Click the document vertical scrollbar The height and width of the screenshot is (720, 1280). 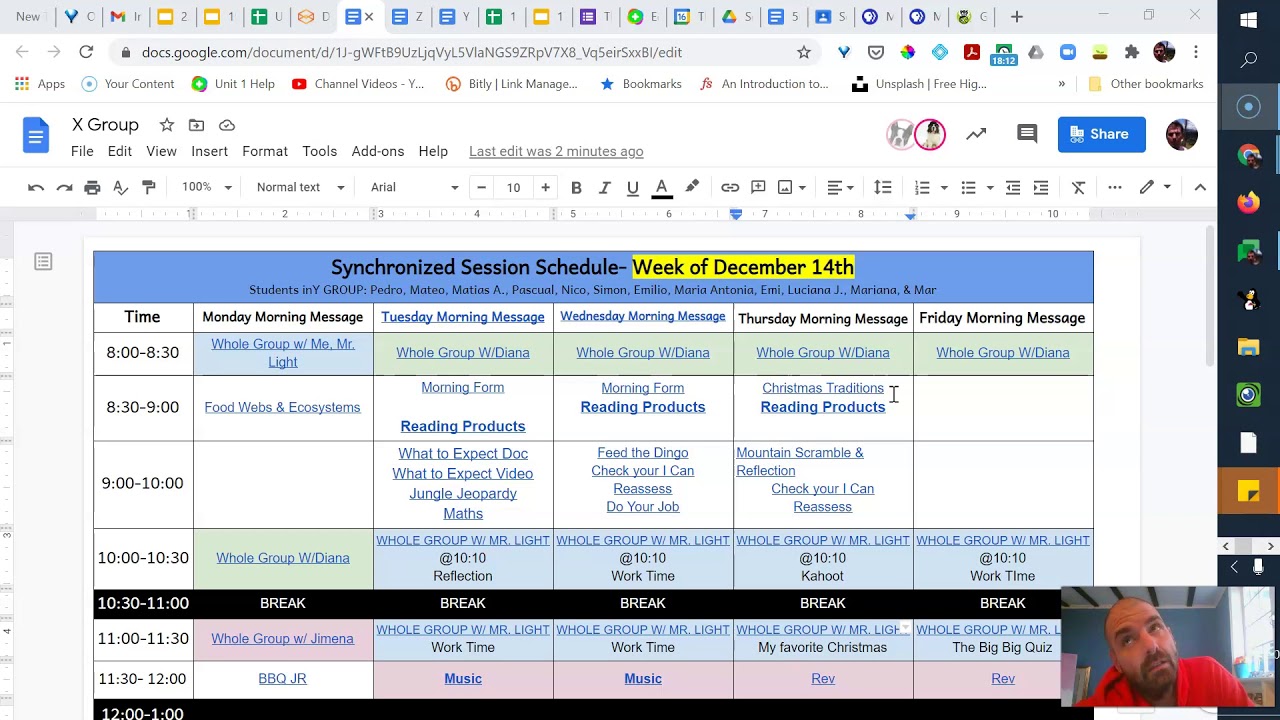[1209, 297]
